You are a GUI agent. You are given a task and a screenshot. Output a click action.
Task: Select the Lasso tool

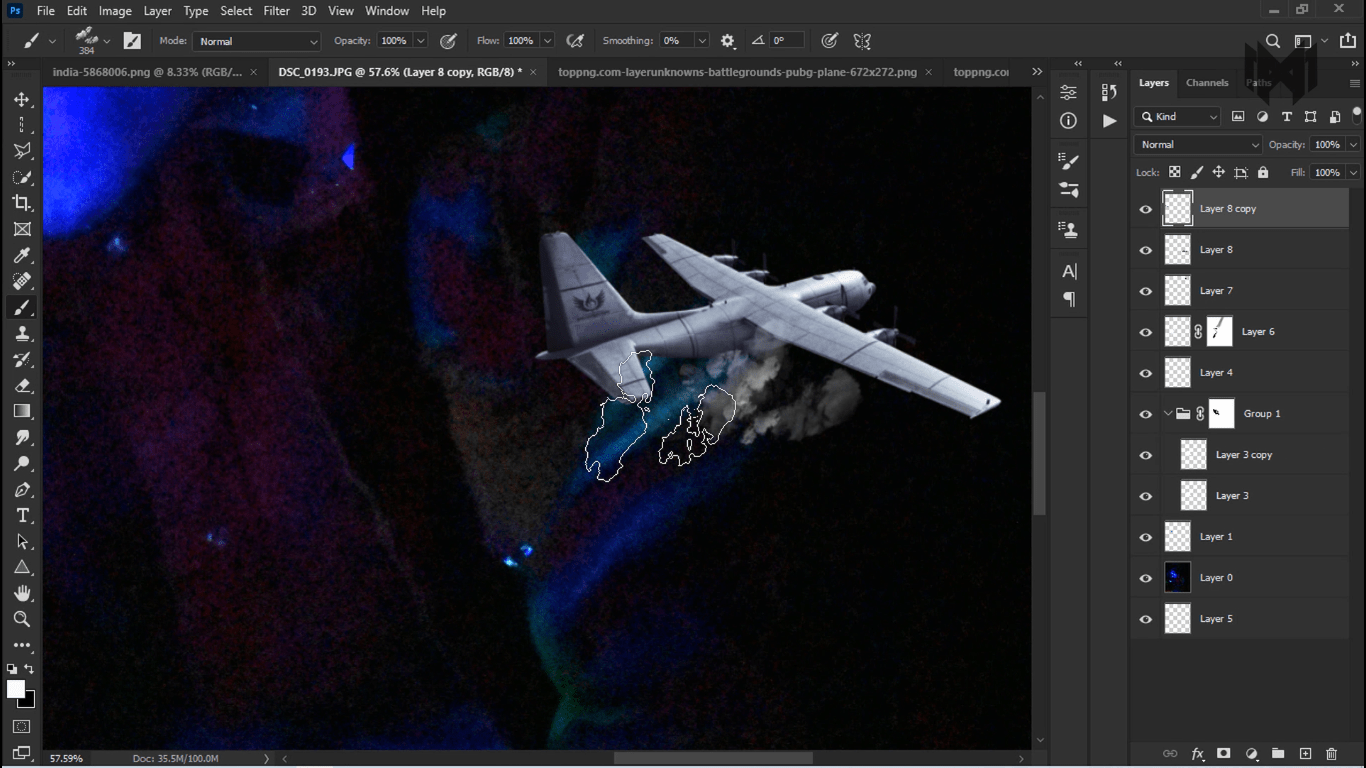click(x=22, y=151)
